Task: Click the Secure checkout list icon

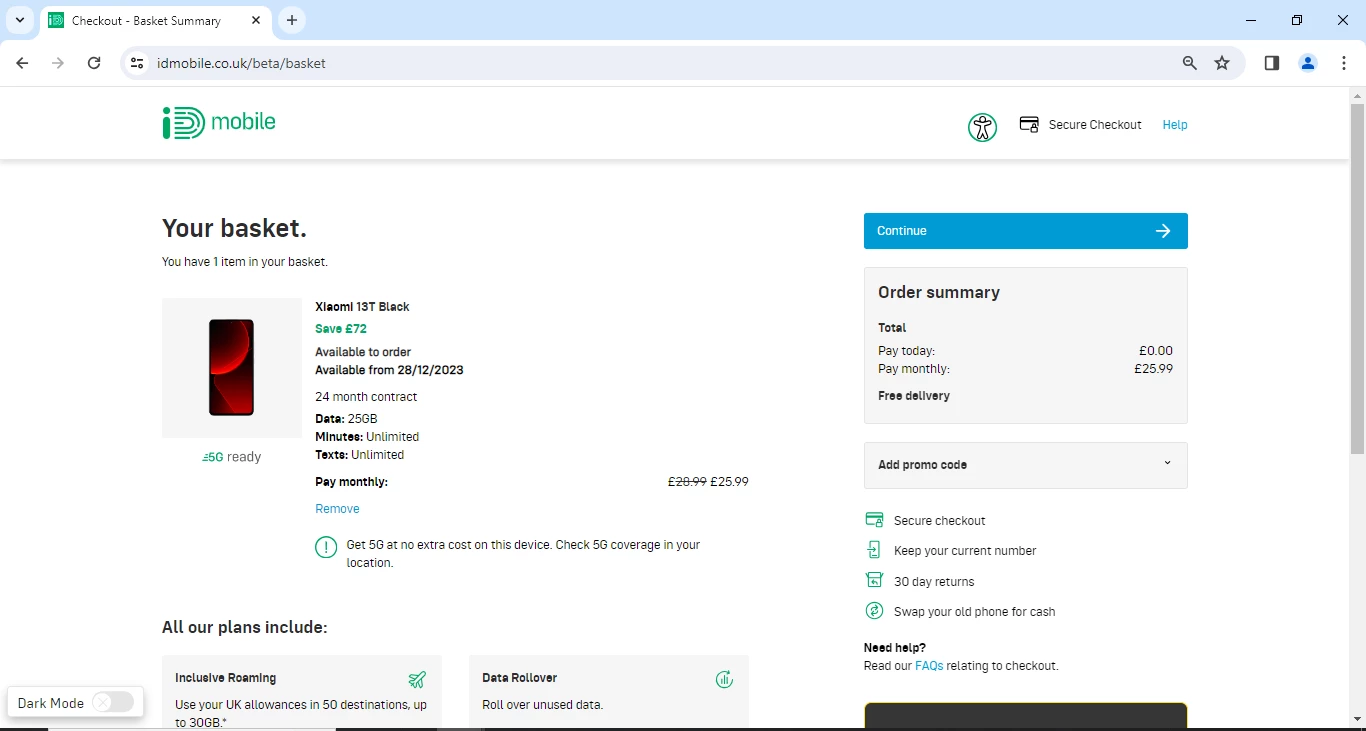Action: (874, 520)
